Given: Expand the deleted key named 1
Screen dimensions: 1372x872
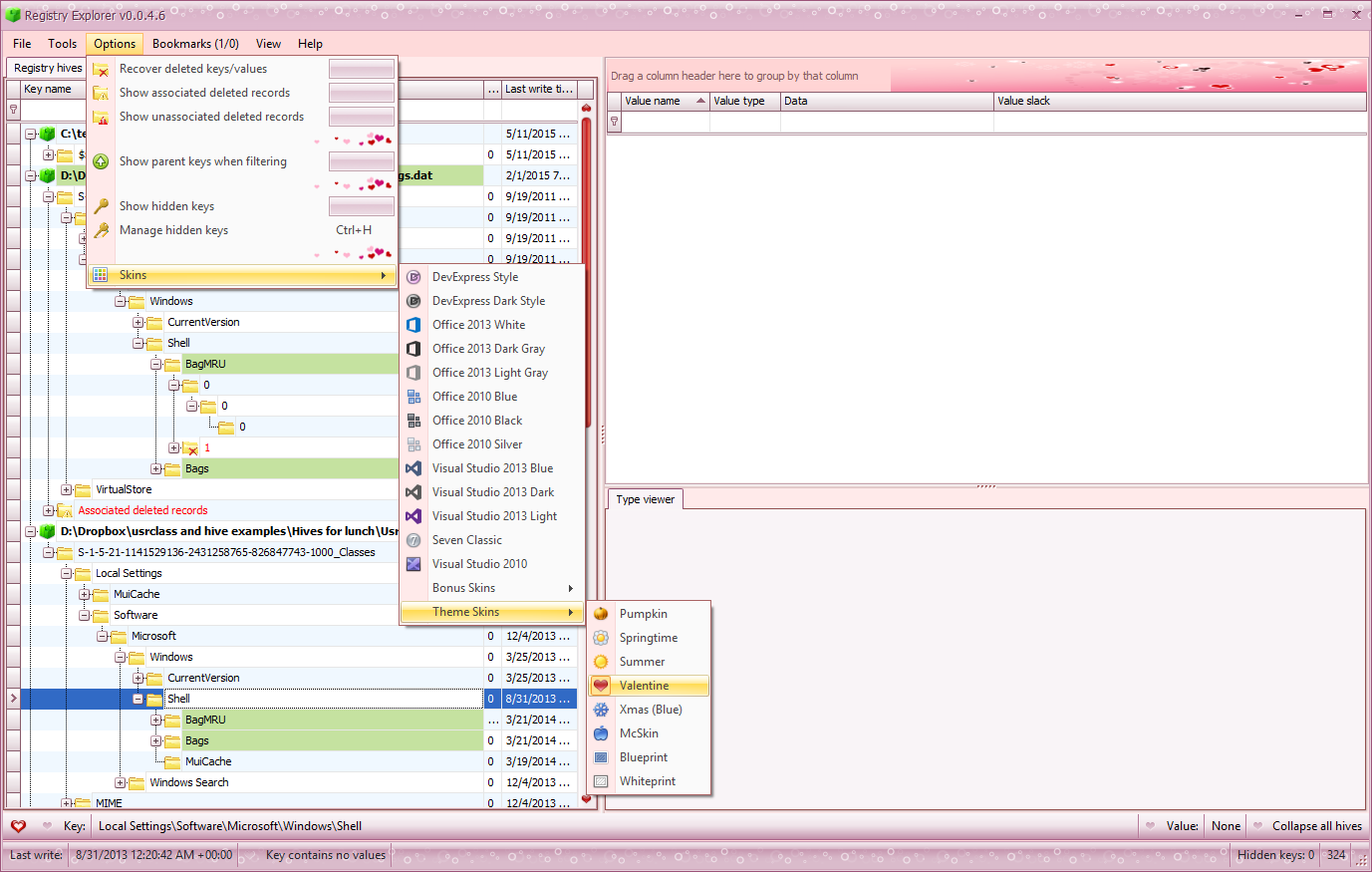Looking at the screenshot, I should tap(173, 447).
